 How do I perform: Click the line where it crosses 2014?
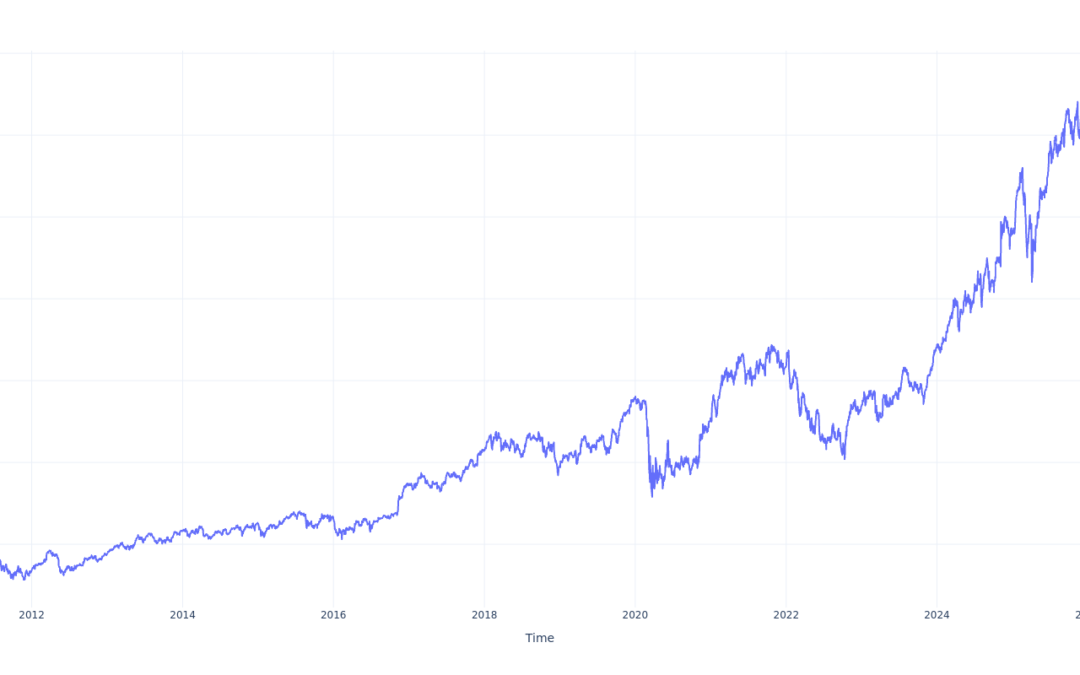(x=182, y=533)
